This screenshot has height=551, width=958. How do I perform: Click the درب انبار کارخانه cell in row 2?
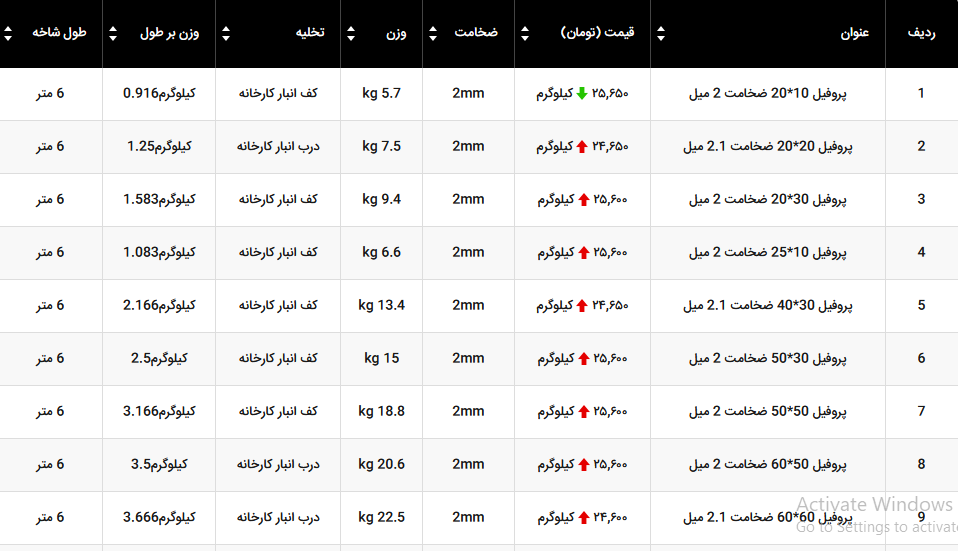[277, 147]
